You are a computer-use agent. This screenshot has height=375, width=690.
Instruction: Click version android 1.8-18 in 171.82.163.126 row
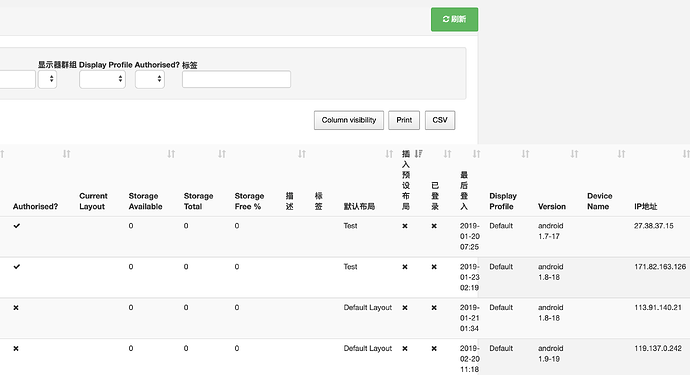point(551,272)
